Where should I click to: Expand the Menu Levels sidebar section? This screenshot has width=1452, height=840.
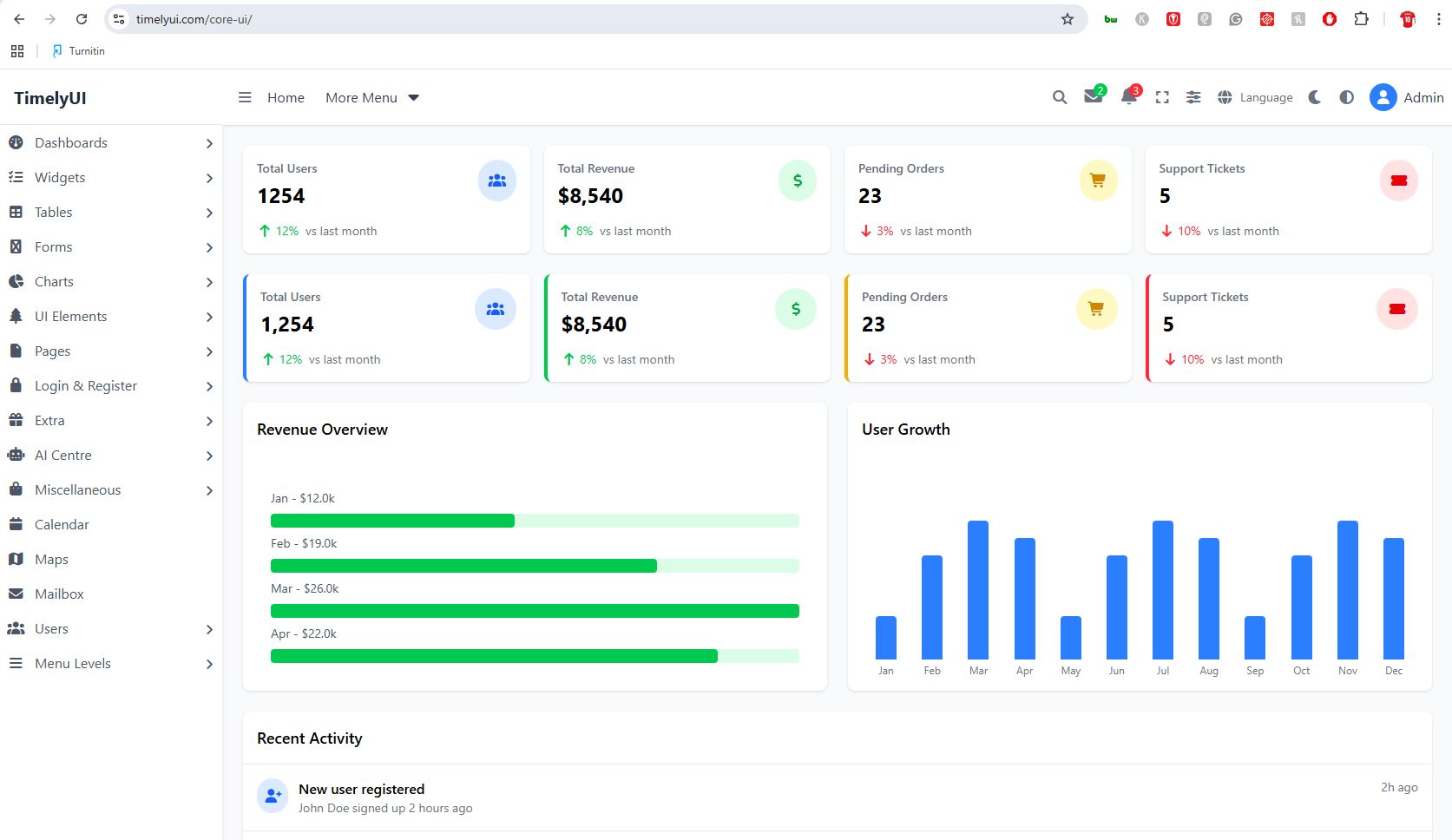tap(111, 664)
